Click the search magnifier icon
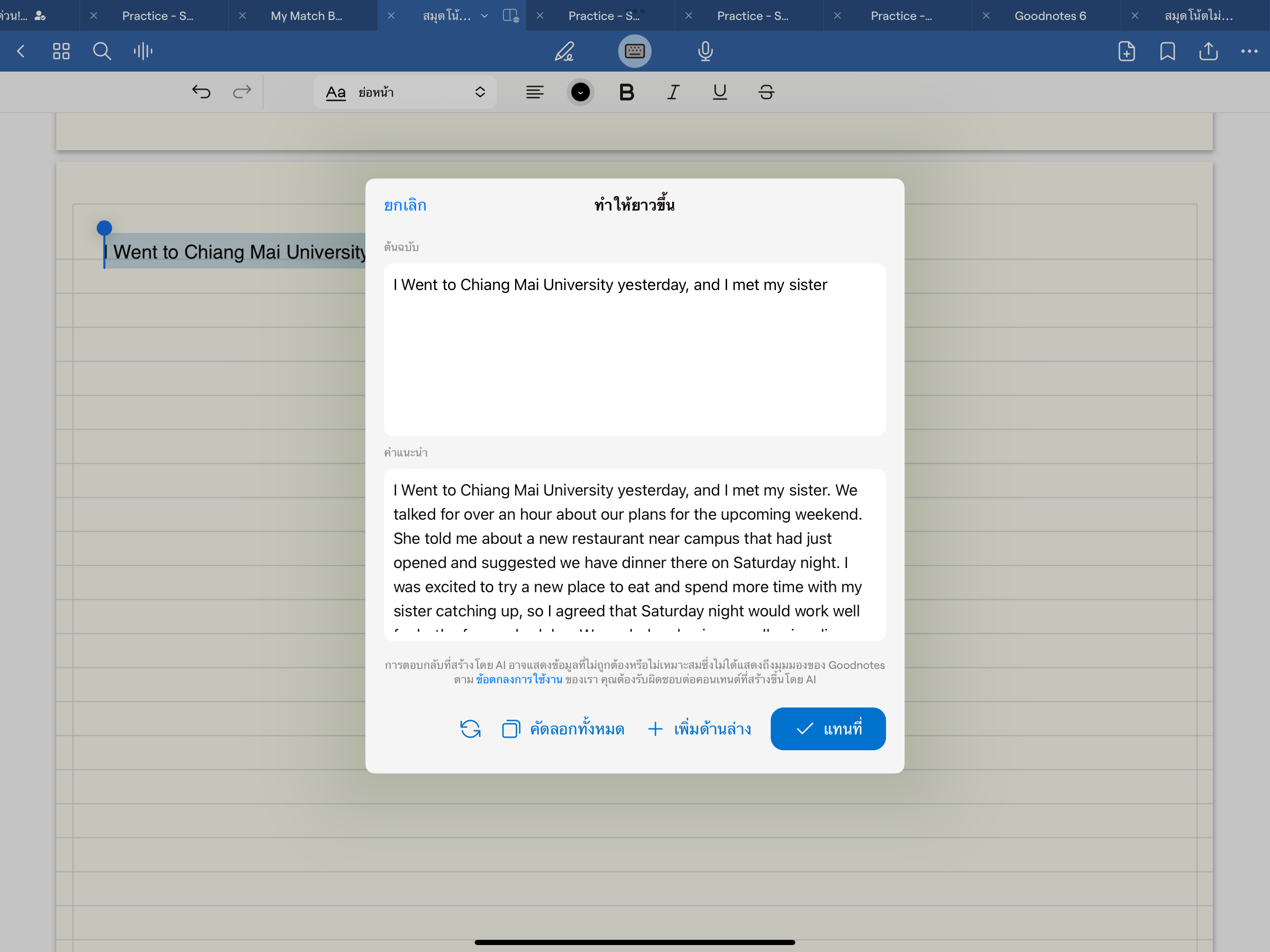Screen dimensions: 1270x952 (102, 51)
